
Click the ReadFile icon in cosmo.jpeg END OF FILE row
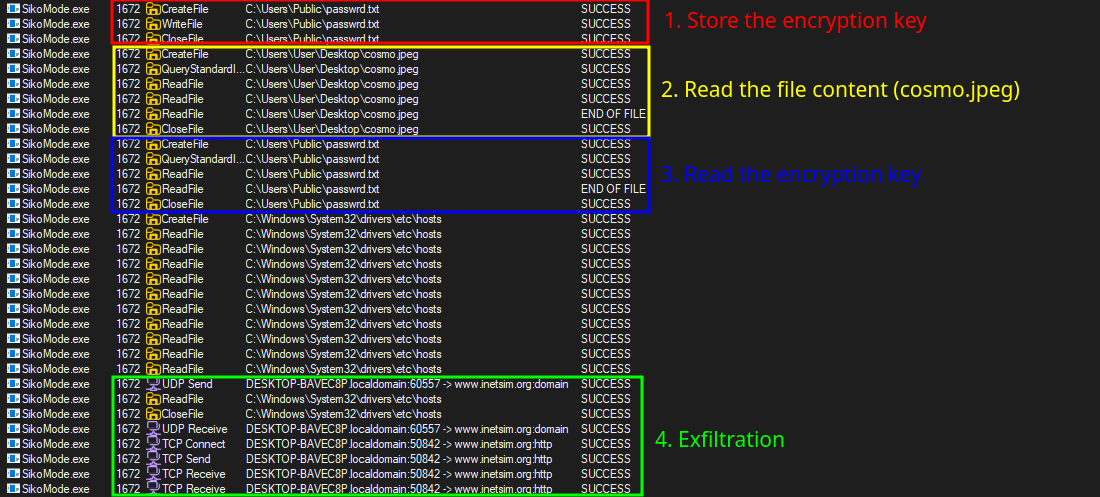point(153,114)
